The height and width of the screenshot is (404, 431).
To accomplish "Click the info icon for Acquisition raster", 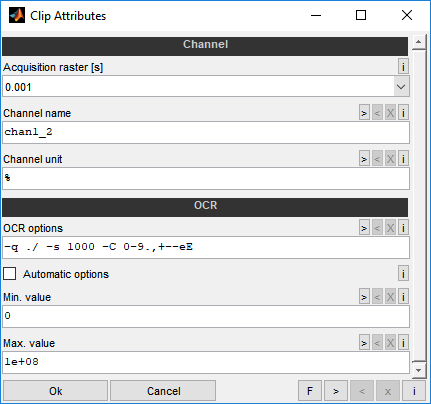I will pyautogui.click(x=403, y=67).
